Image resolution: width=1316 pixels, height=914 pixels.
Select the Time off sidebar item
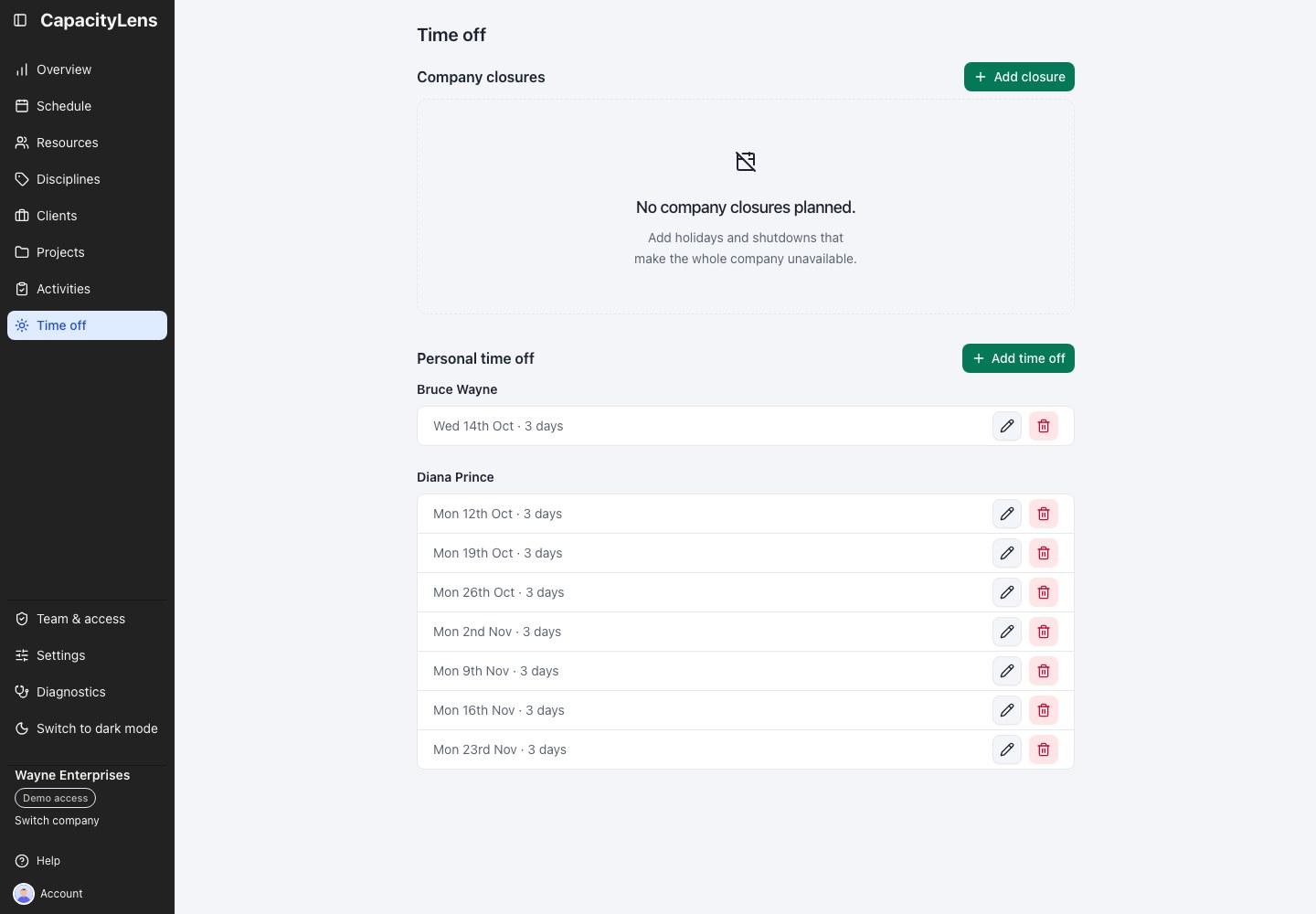point(87,325)
